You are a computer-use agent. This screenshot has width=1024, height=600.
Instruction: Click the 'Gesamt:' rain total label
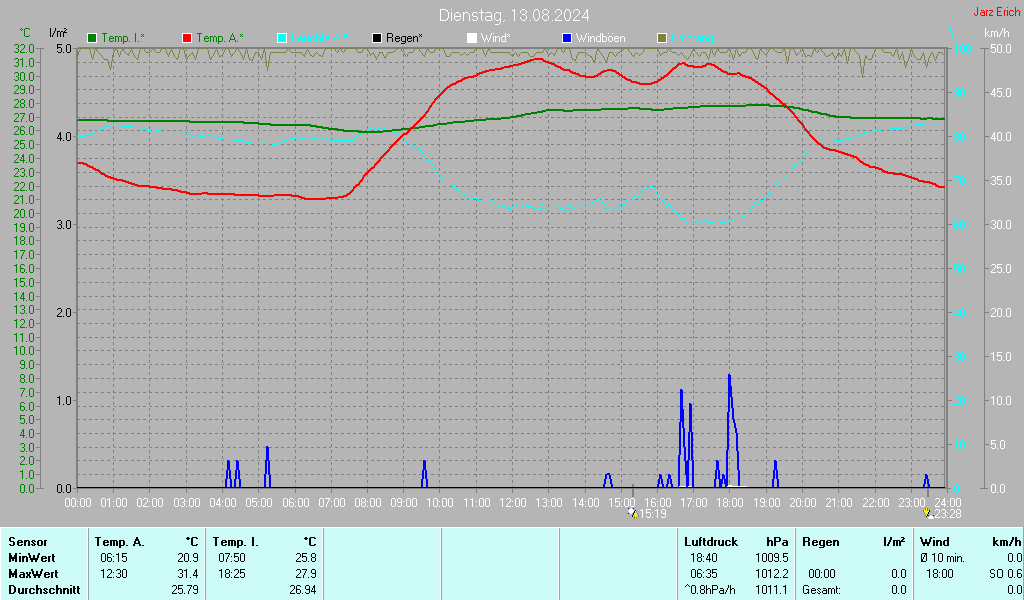pyautogui.click(x=822, y=590)
